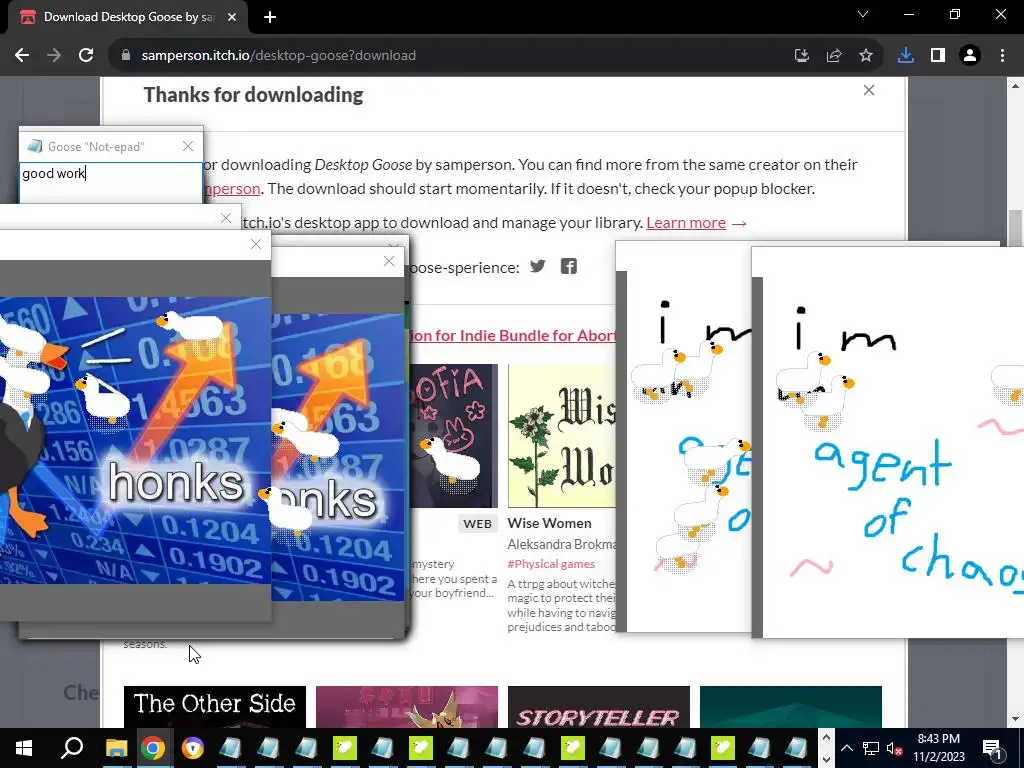Click the muted volume tray icon
The width and height of the screenshot is (1024, 768).
pyautogui.click(x=894, y=748)
